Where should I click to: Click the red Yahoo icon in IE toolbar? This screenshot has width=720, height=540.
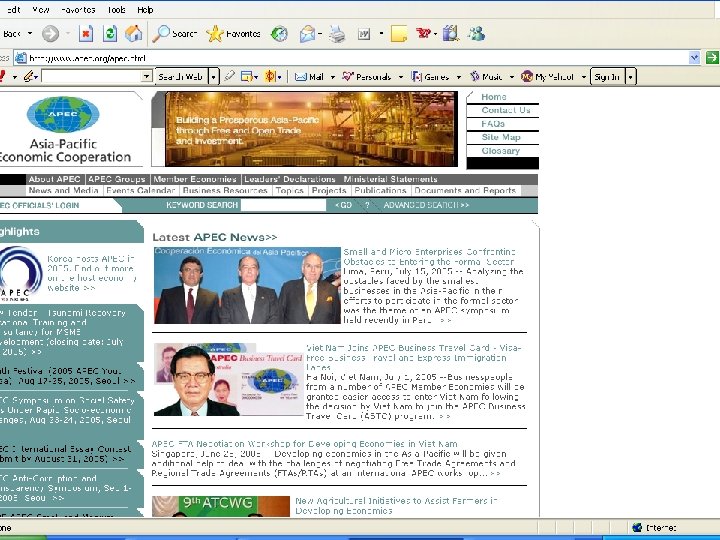(423, 34)
